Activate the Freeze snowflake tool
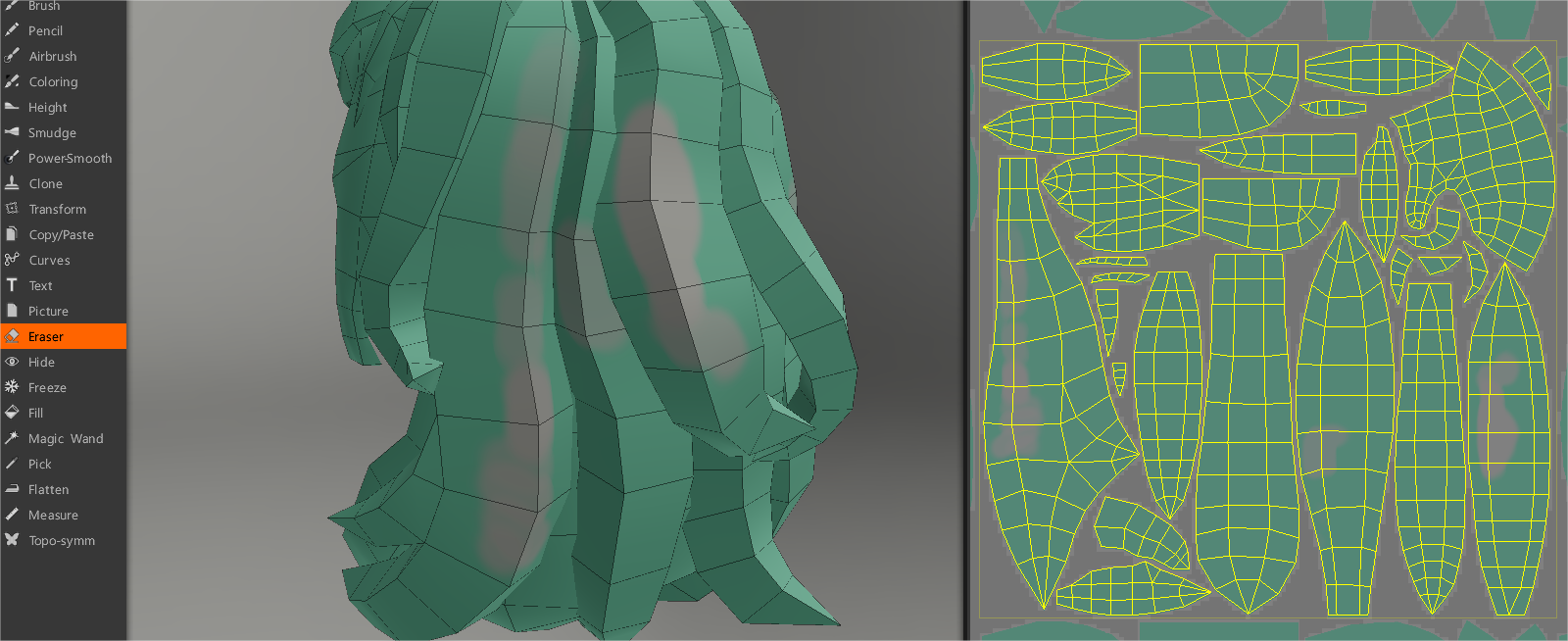Image resolution: width=1568 pixels, height=641 pixels. [x=47, y=388]
